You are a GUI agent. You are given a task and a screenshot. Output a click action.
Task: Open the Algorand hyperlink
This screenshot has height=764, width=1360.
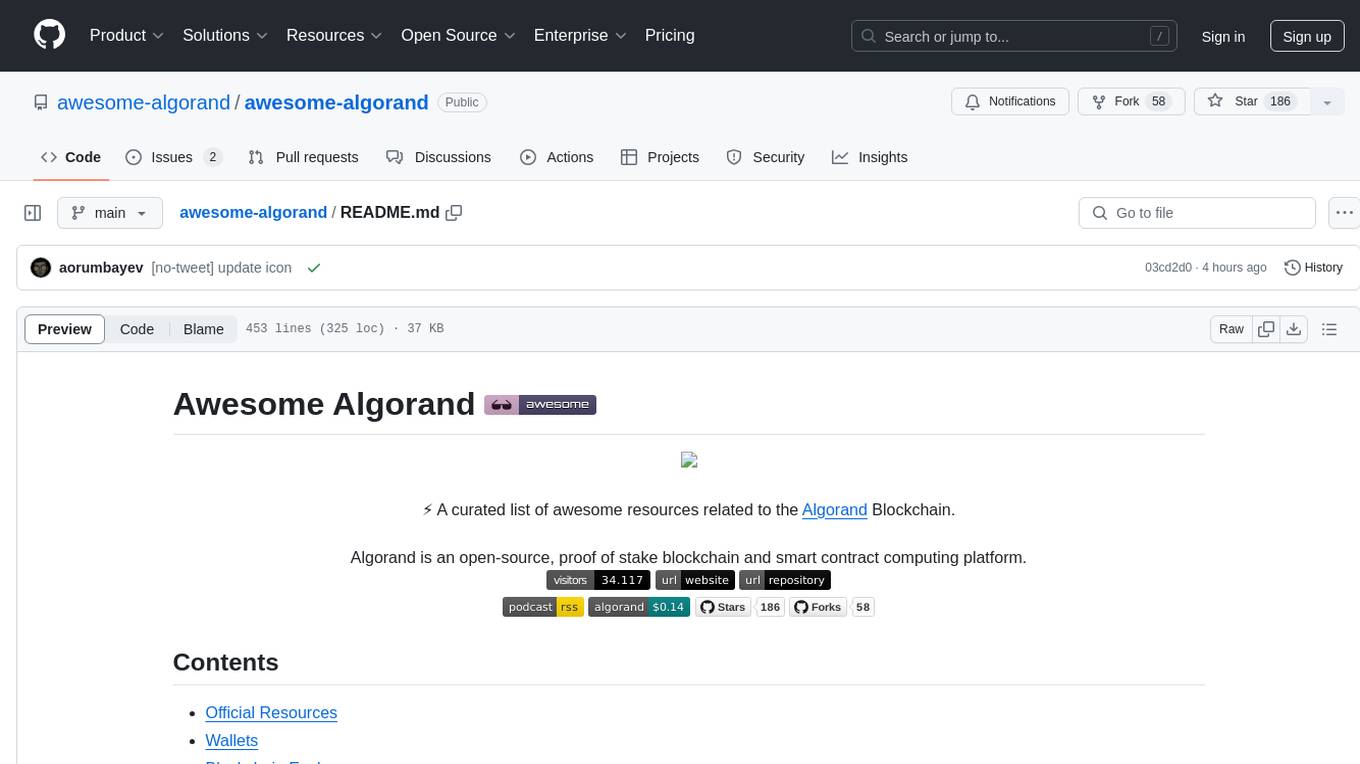tap(834, 509)
